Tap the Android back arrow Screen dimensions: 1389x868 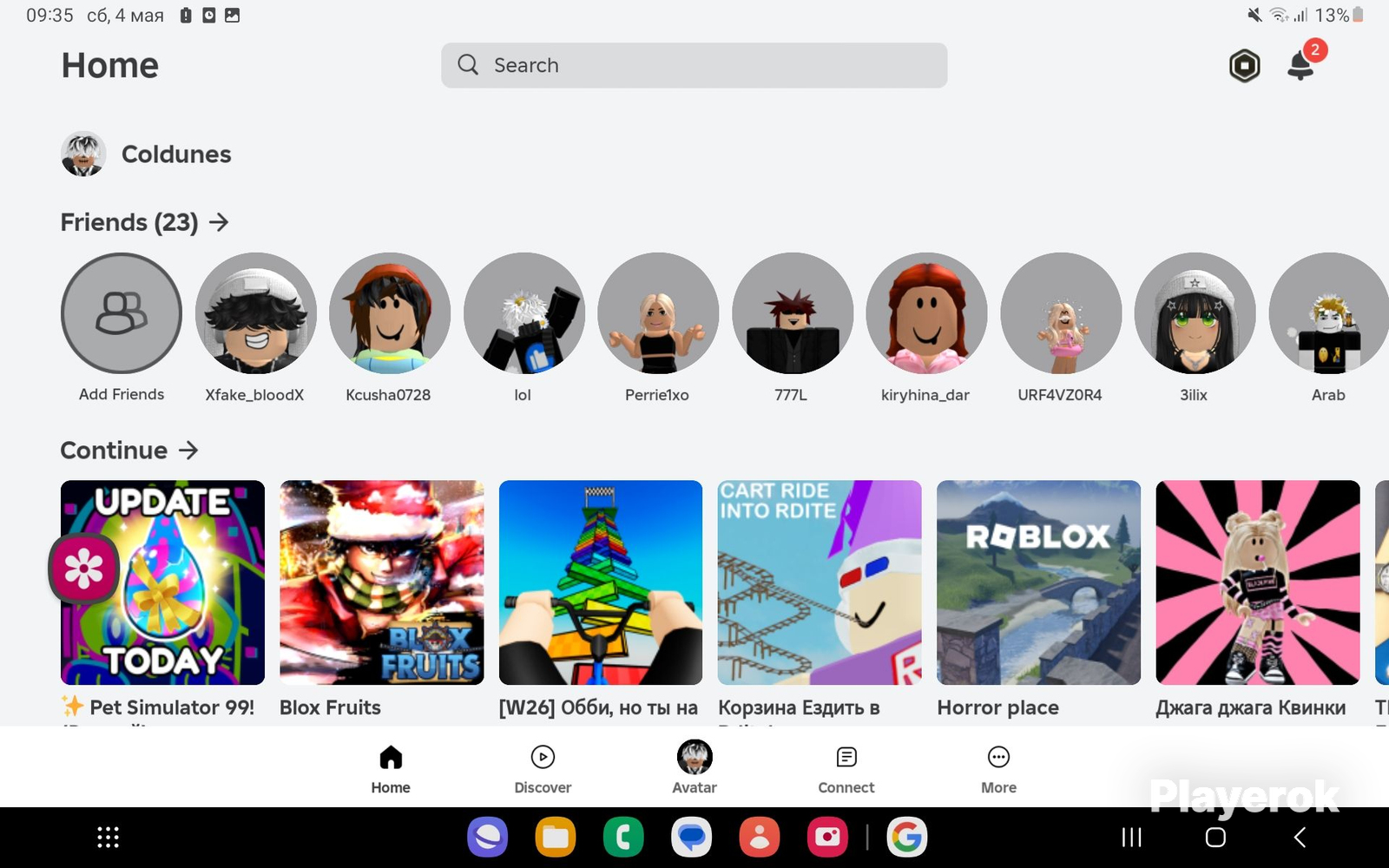(1300, 838)
